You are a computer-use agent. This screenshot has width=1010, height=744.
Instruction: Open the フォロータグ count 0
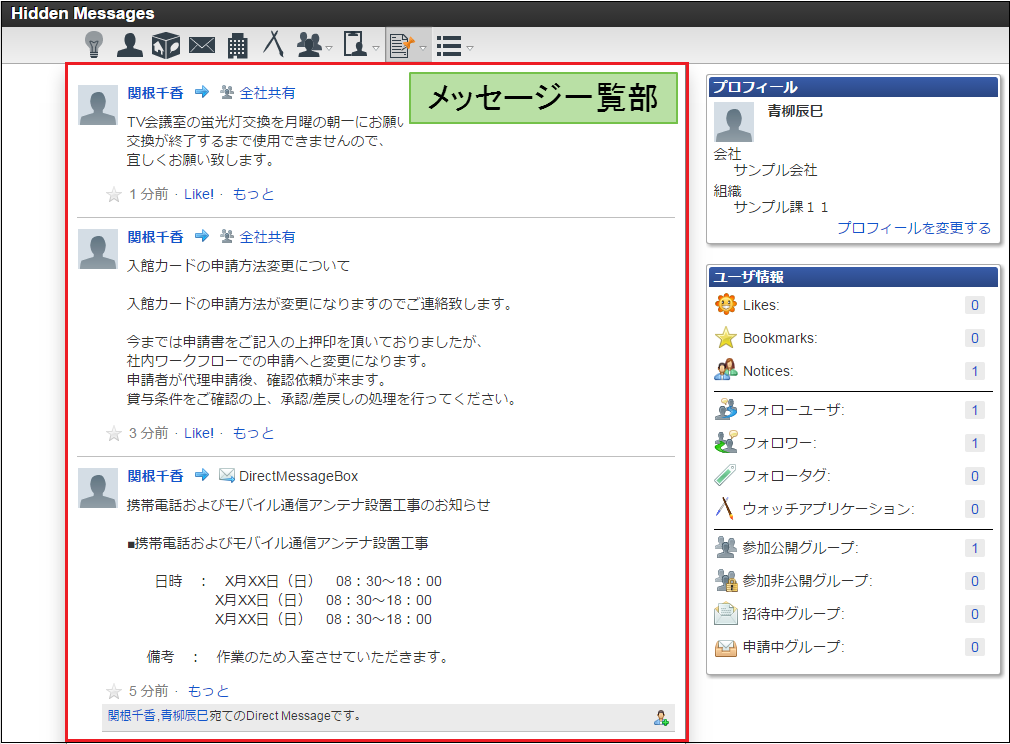[975, 476]
